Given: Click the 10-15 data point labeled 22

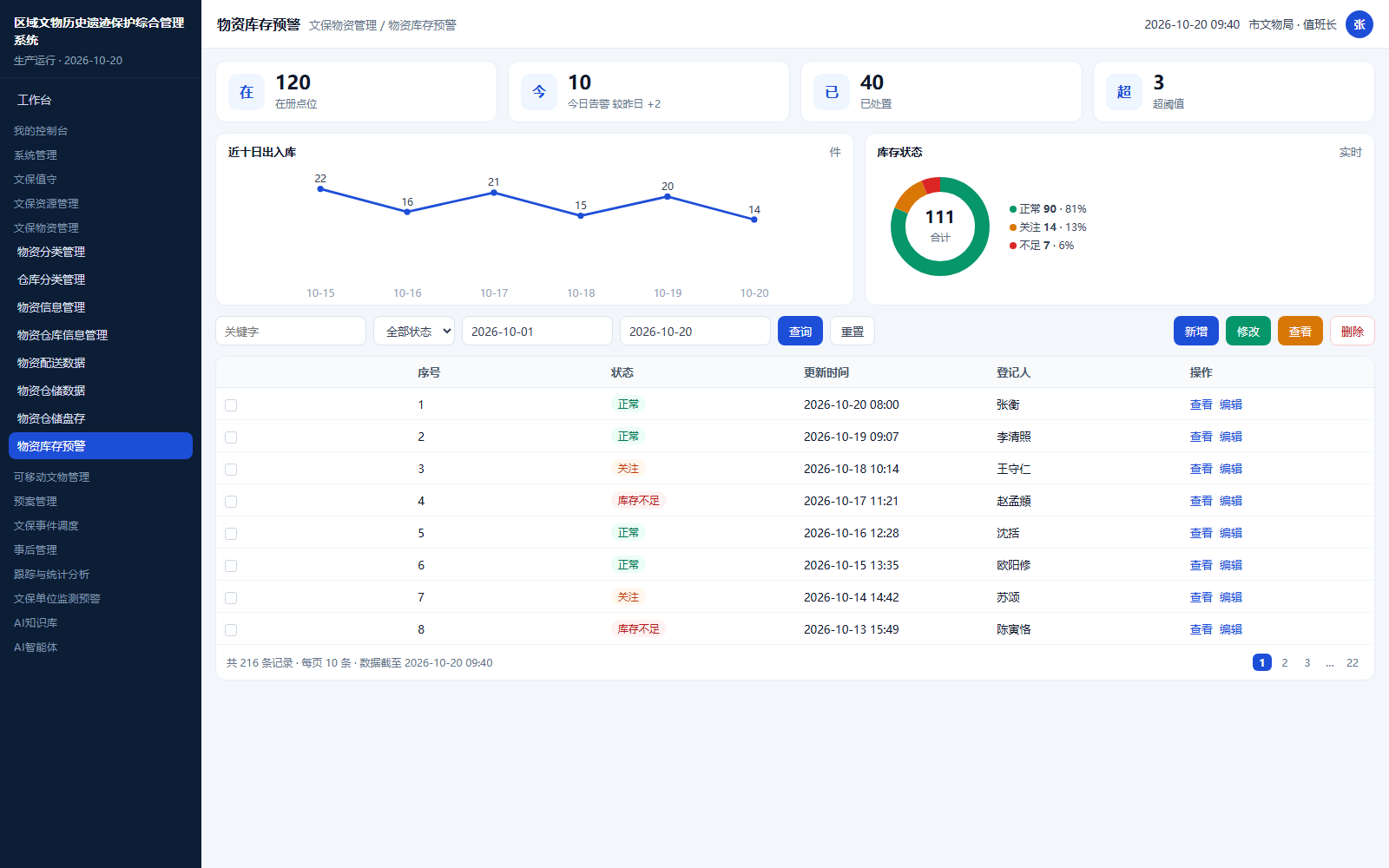Looking at the screenshot, I should (x=320, y=188).
